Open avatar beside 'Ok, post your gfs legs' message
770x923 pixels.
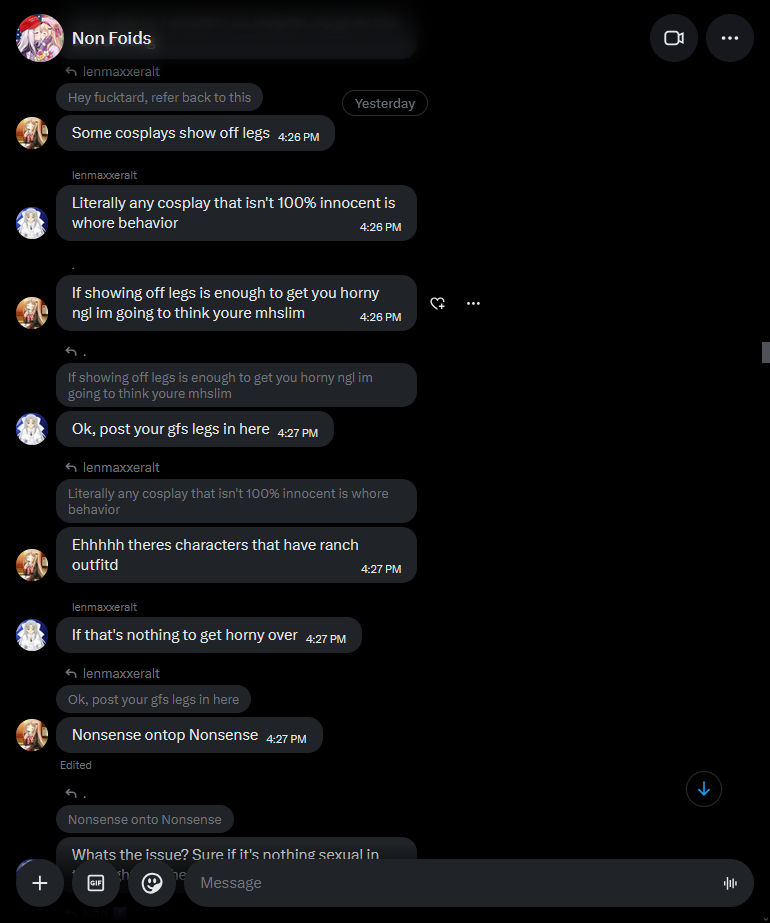click(32, 429)
